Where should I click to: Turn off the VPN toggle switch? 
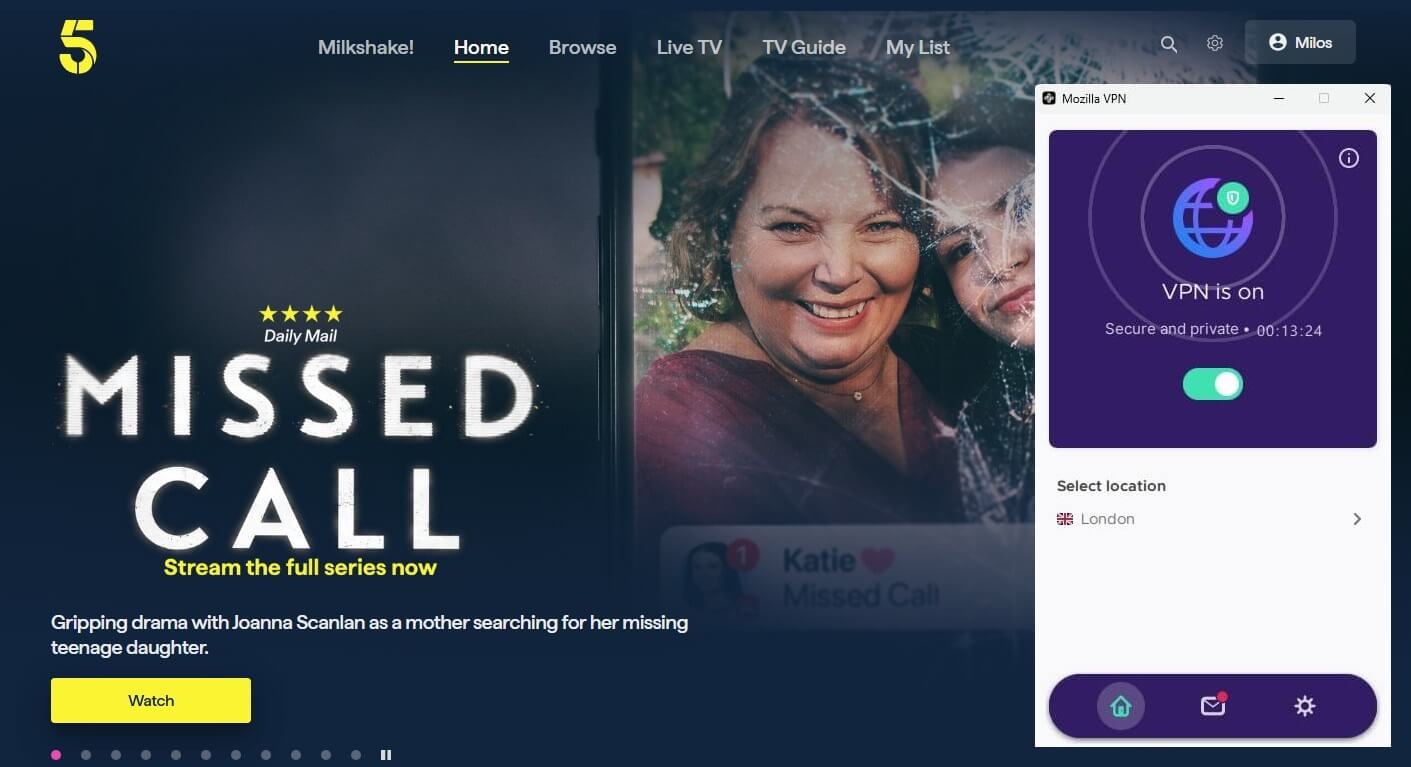(x=1213, y=384)
